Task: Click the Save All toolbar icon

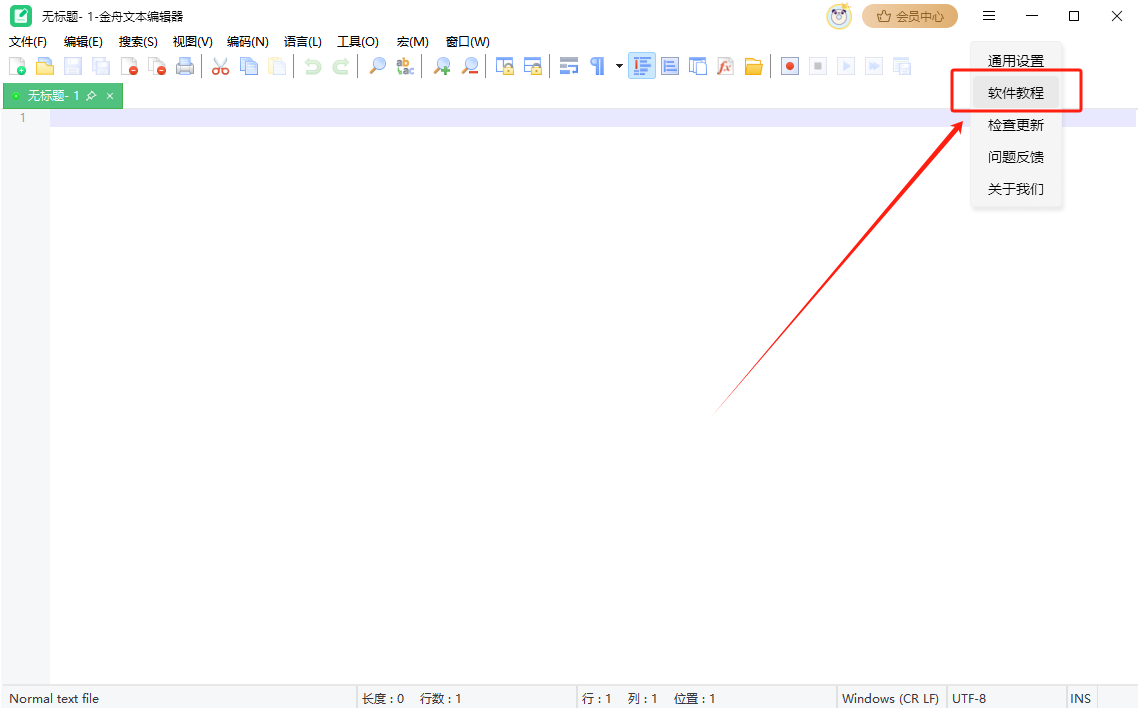Action: coord(101,67)
